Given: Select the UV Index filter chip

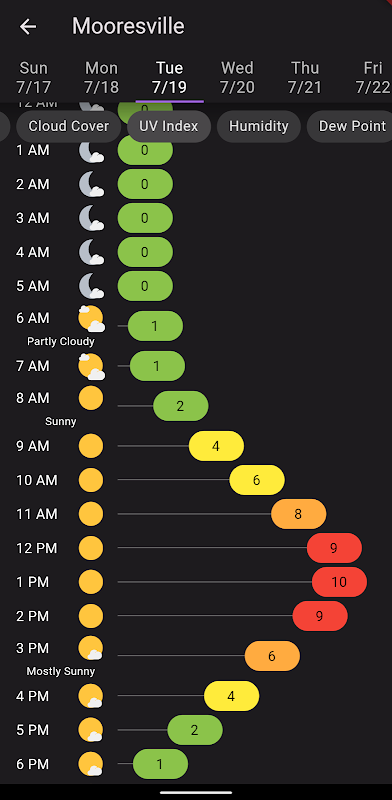Looking at the screenshot, I should coord(168,126).
